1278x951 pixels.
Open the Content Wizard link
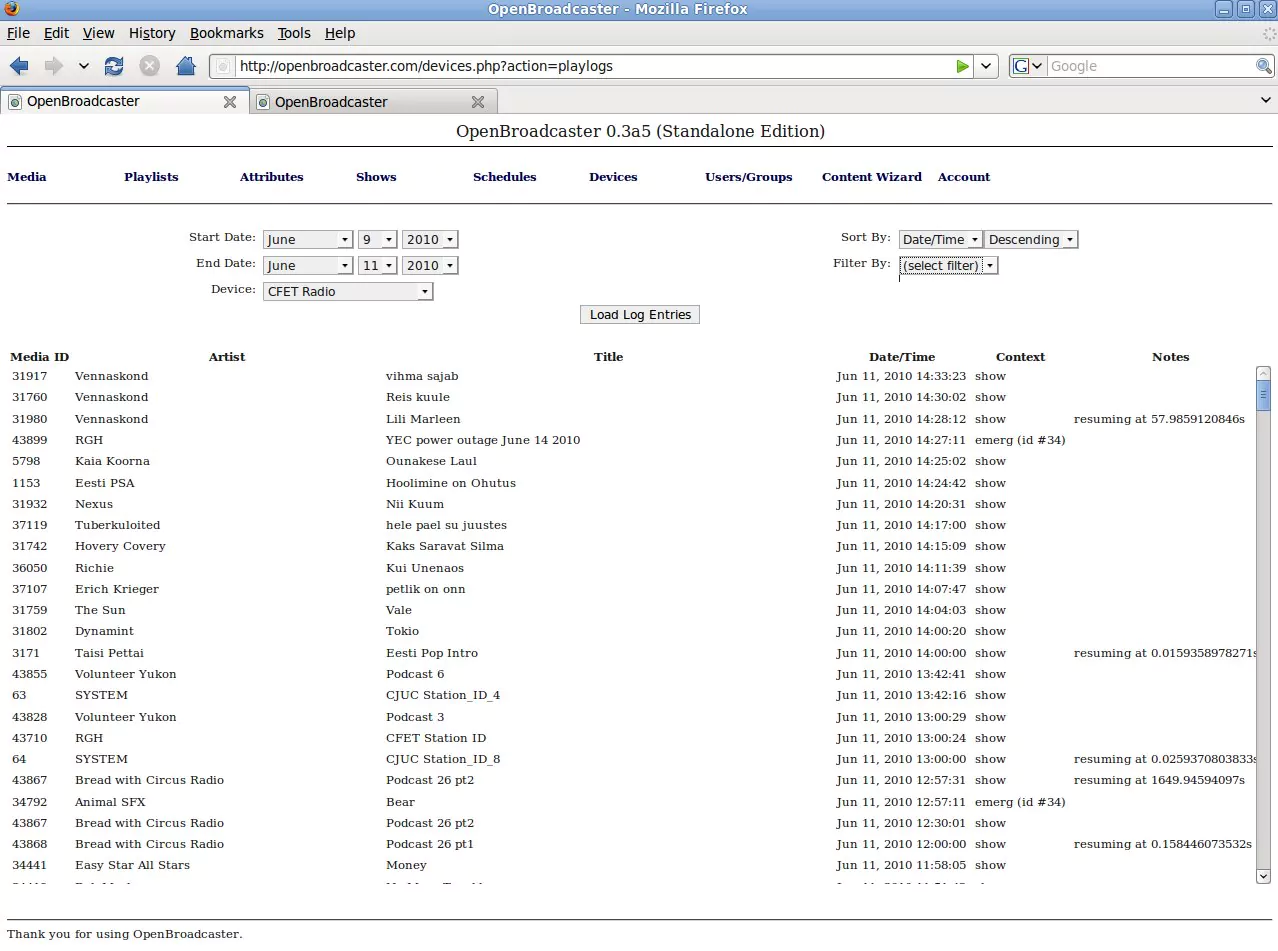tap(872, 177)
